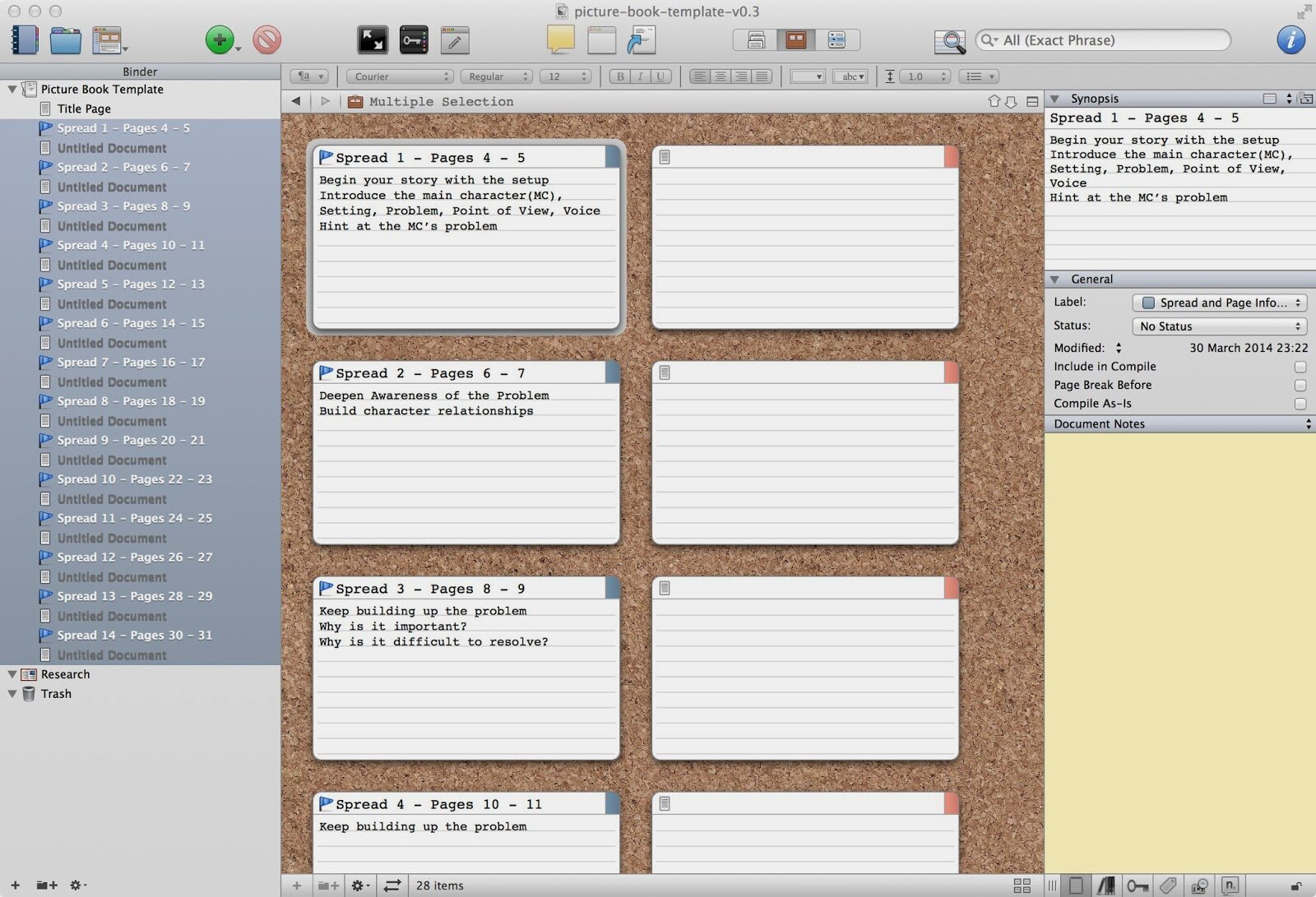Image resolution: width=1316 pixels, height=897 pixels.
Task: Show References books pane in inspector
Action: [x=1106, y=885]
